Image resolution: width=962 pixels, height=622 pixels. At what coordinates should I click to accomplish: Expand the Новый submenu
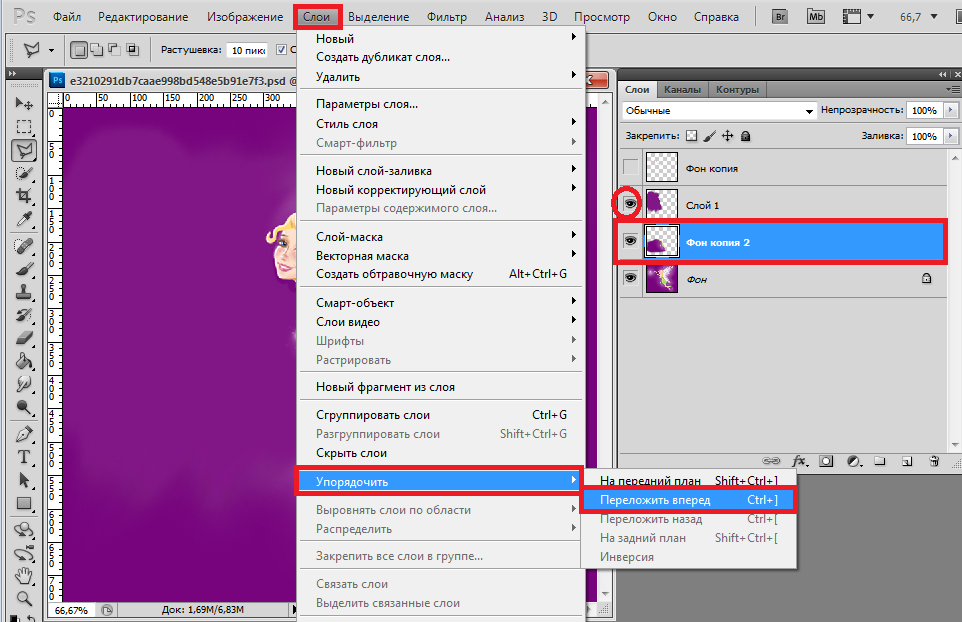tap(442, 38)
